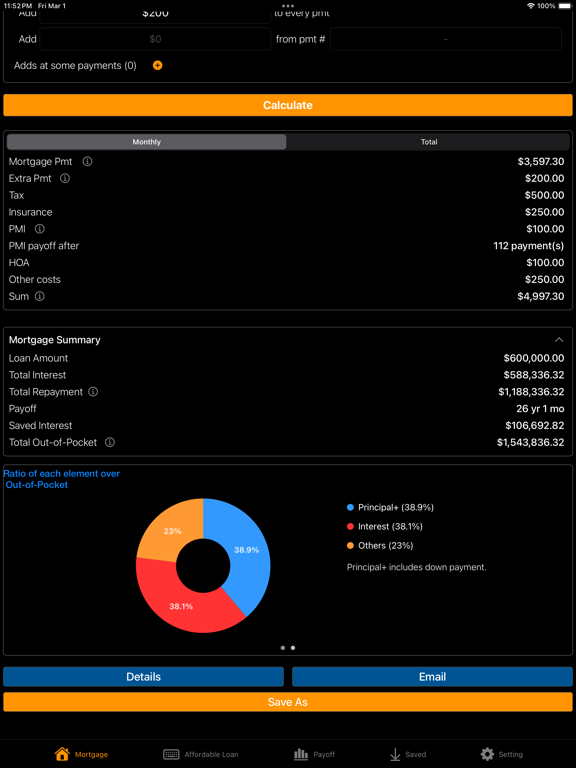
Task: Tap the $1,543,836.32 out-of-pocket value
Action: point(530,442)
